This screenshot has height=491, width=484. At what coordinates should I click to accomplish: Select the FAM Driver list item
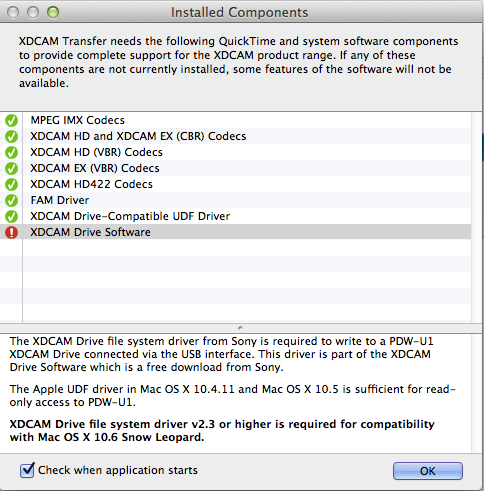235,200
